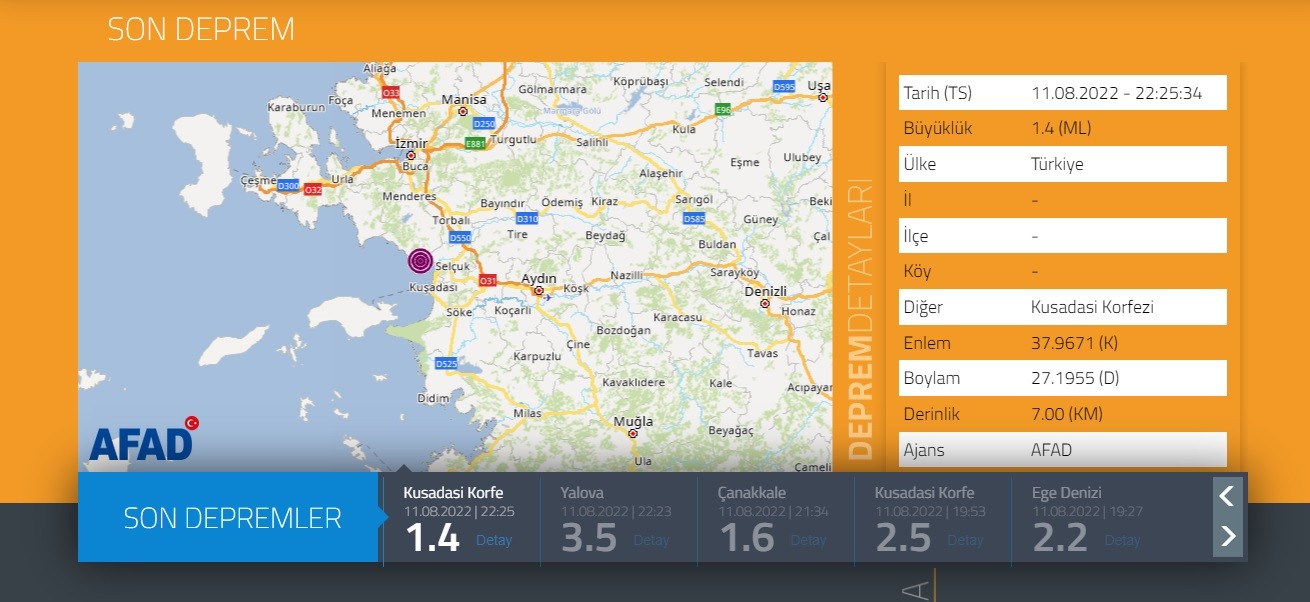Go to previous earthquakes with up arrow

coord(1227,495)
